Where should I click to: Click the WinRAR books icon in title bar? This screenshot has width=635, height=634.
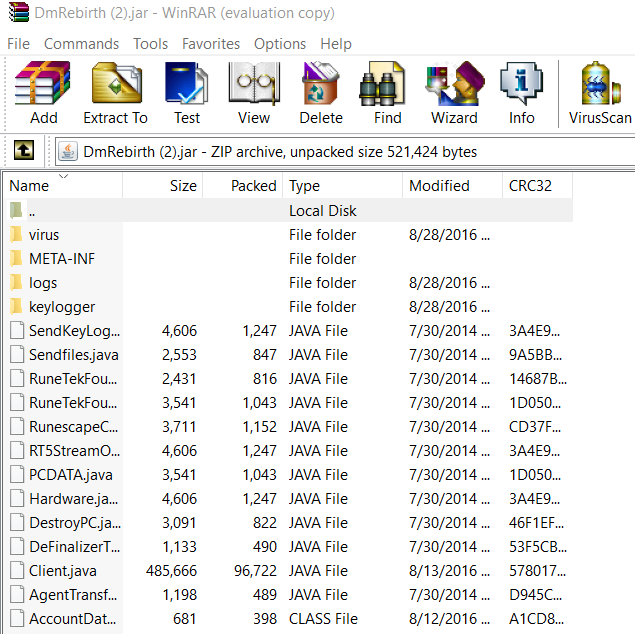pyautogui.click(x=19, y=12)
